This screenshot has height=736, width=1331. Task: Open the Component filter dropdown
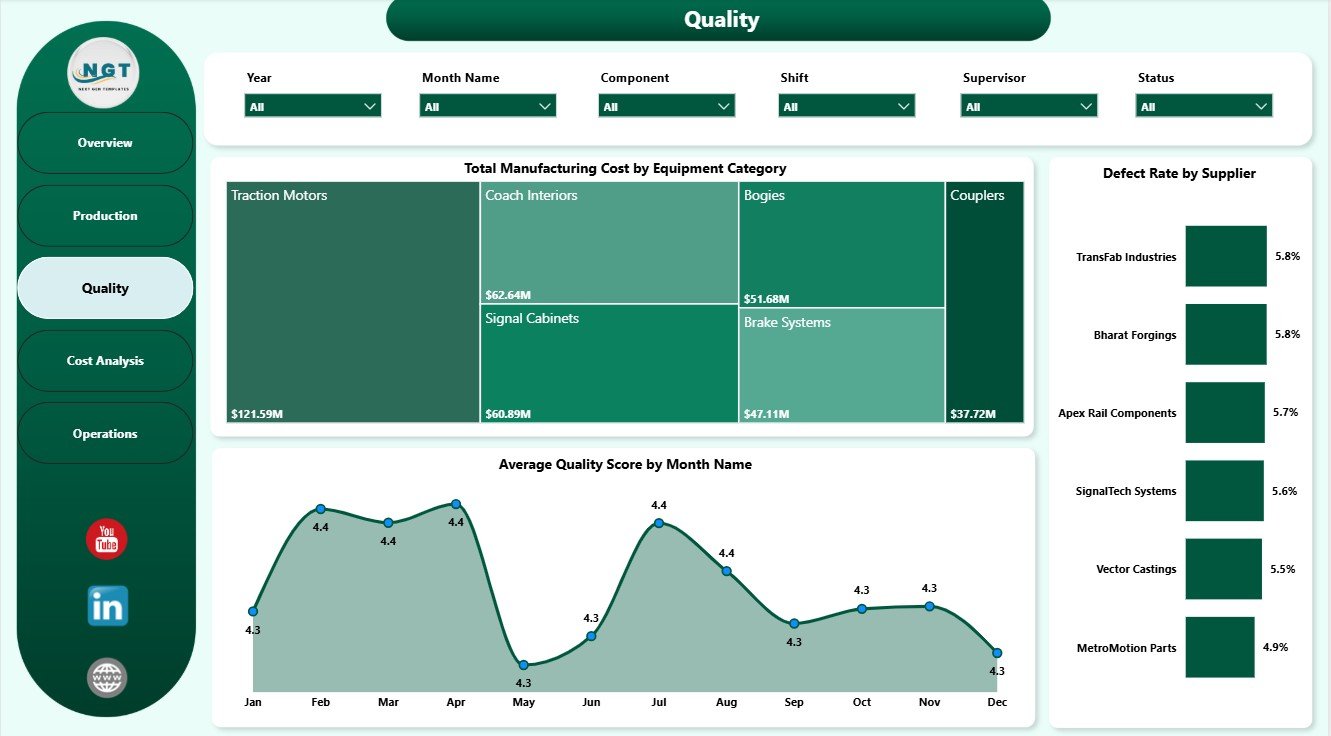coord(667,106)
